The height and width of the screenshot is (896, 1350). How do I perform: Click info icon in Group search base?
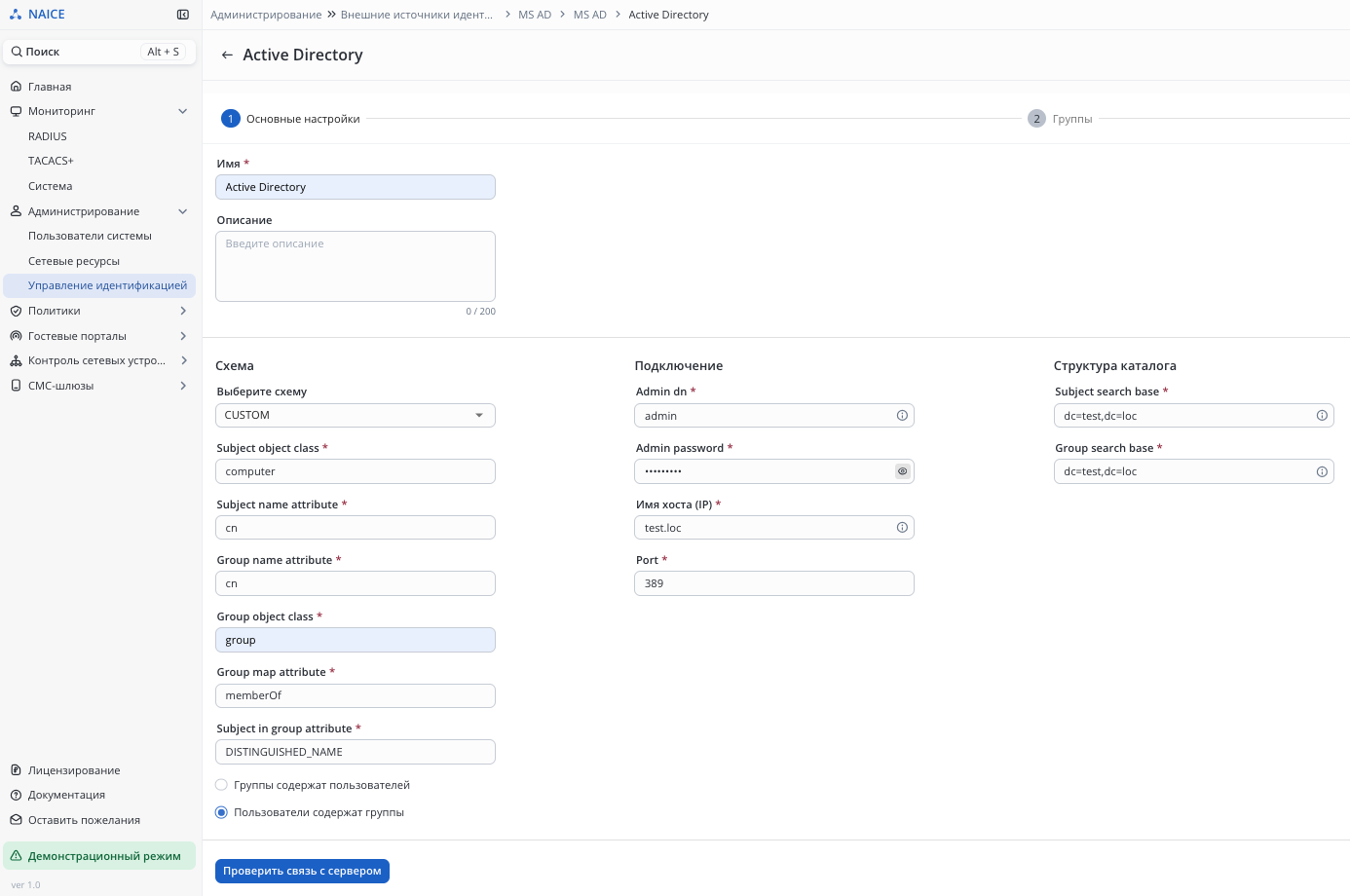point(1322,471)
